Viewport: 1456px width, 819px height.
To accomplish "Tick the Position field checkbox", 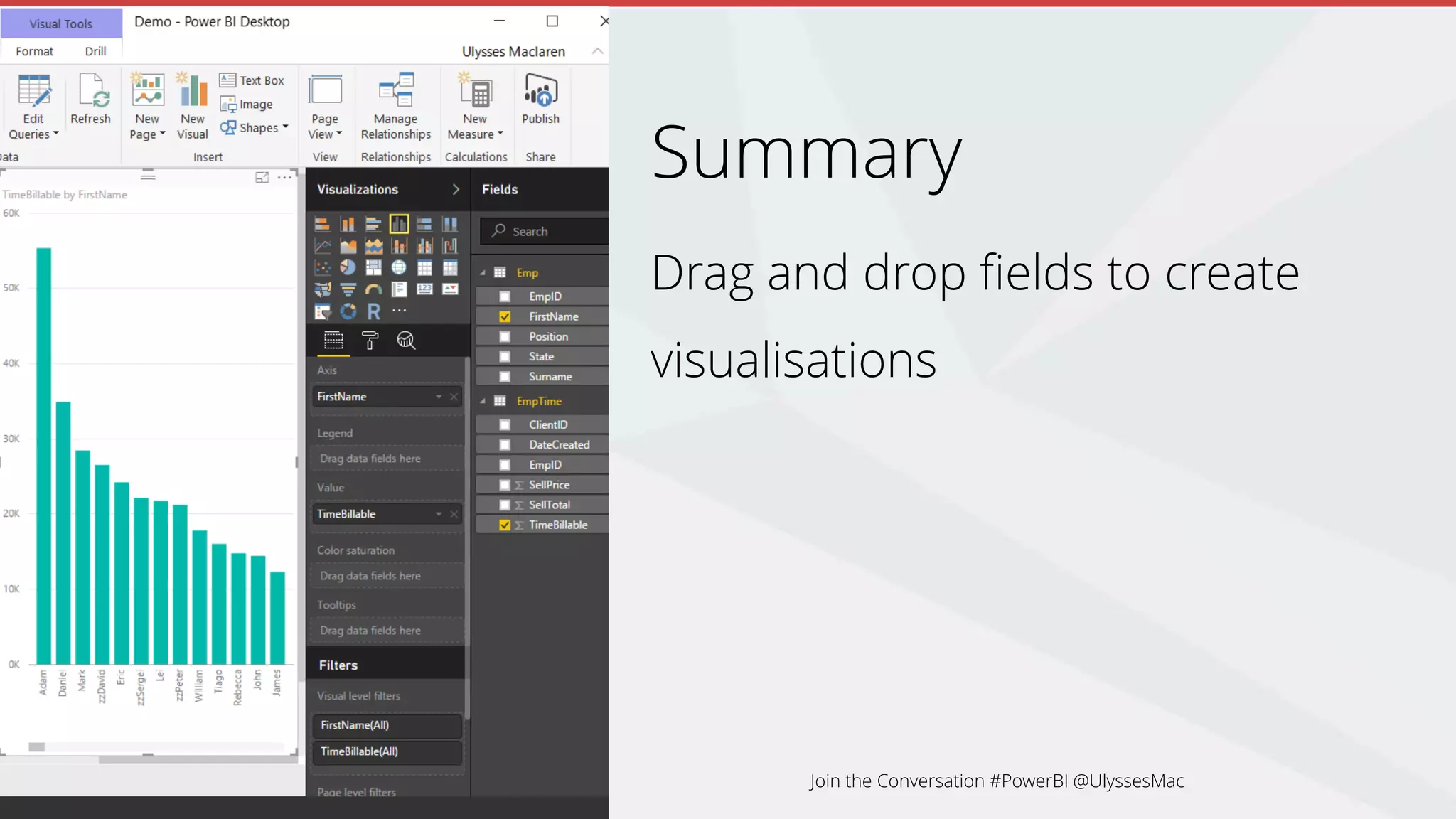I will point(505,336).
